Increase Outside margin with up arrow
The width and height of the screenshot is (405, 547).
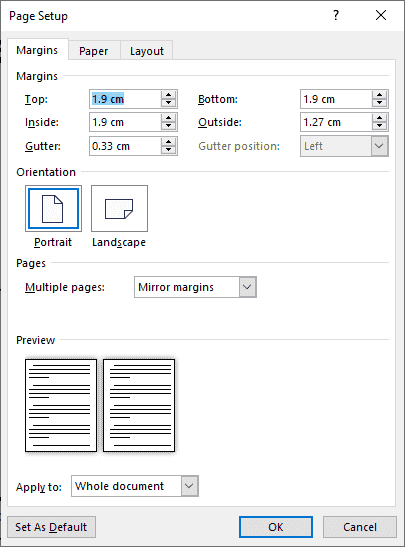tap(380, 118)
